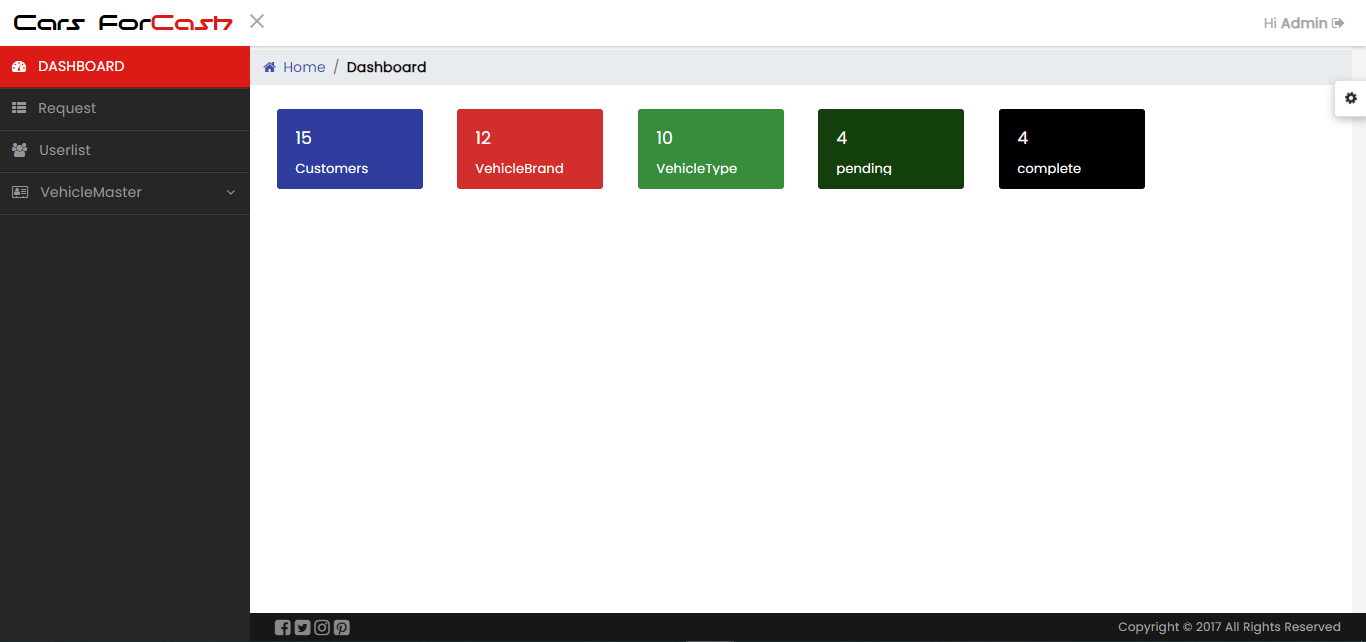Select Request in the sidebar menu

pyautogui.click(x=67, y=108)
